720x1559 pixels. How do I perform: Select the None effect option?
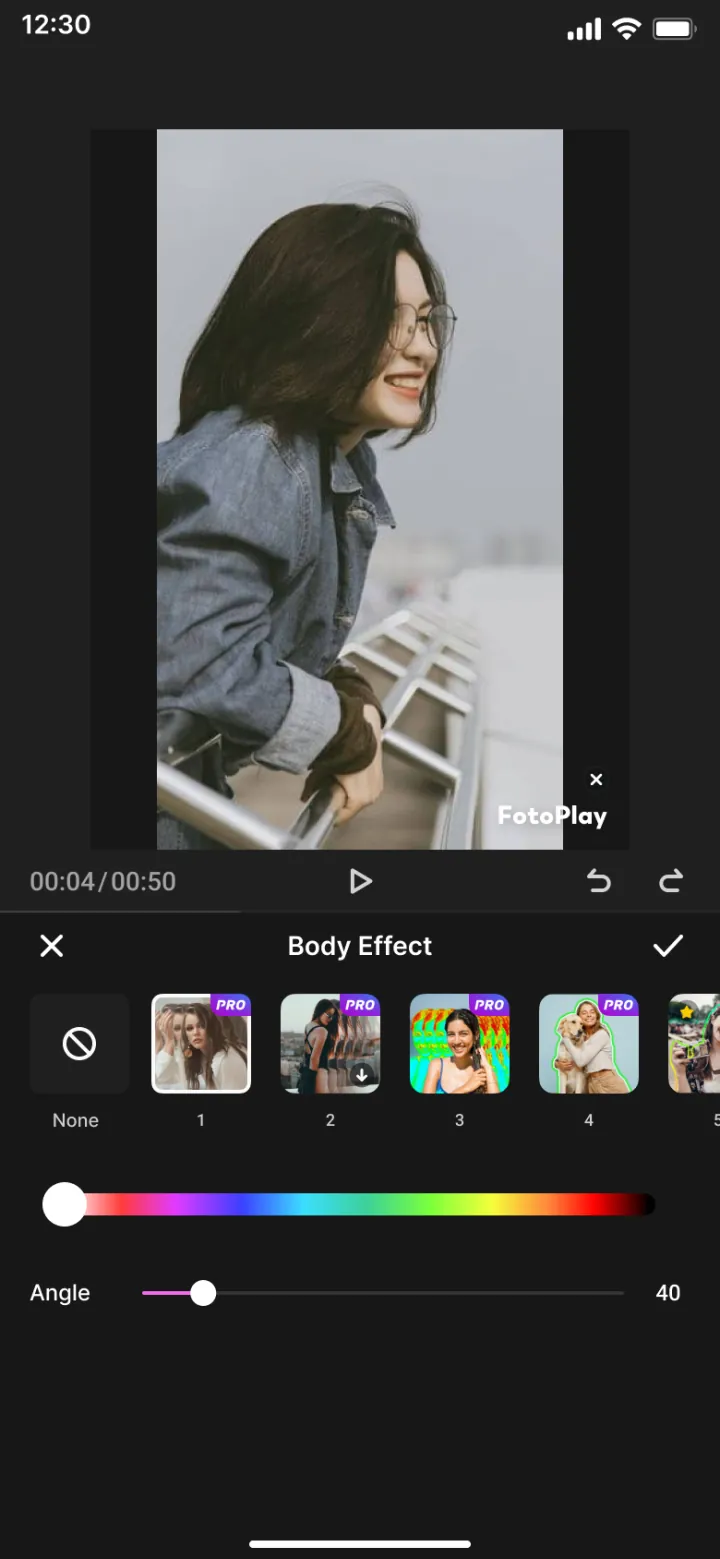pos(80,1044)
